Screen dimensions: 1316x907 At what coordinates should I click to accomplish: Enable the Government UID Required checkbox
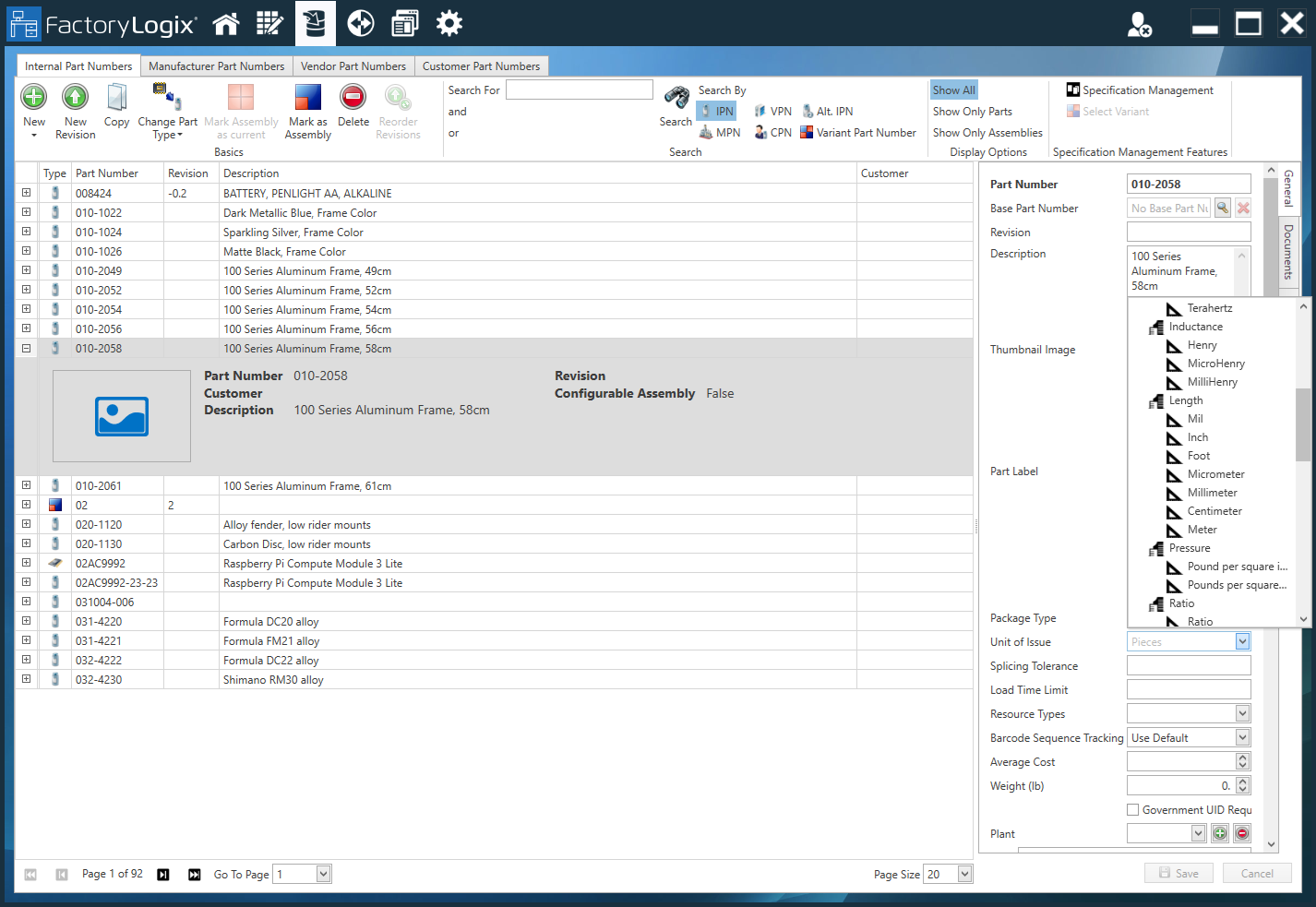point(1133,809)
